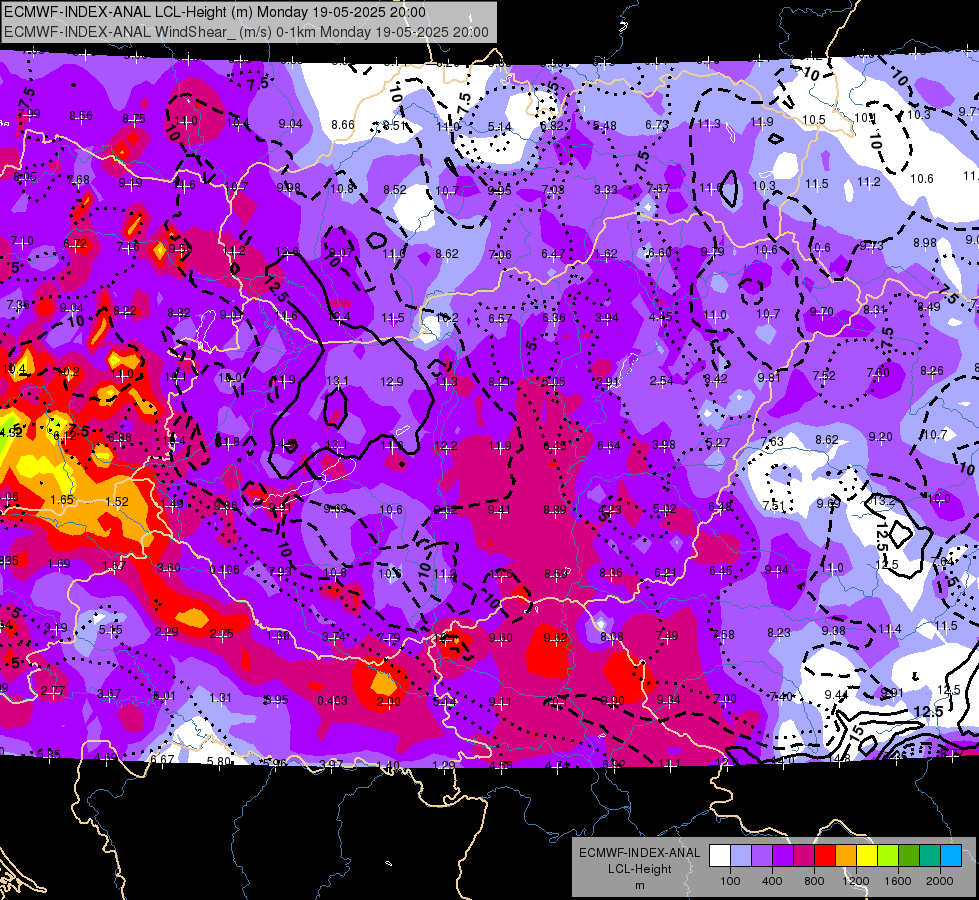Click the legend LCL-Height label
979x900 pixels.
pyautogui.click(x=639, y=869)
